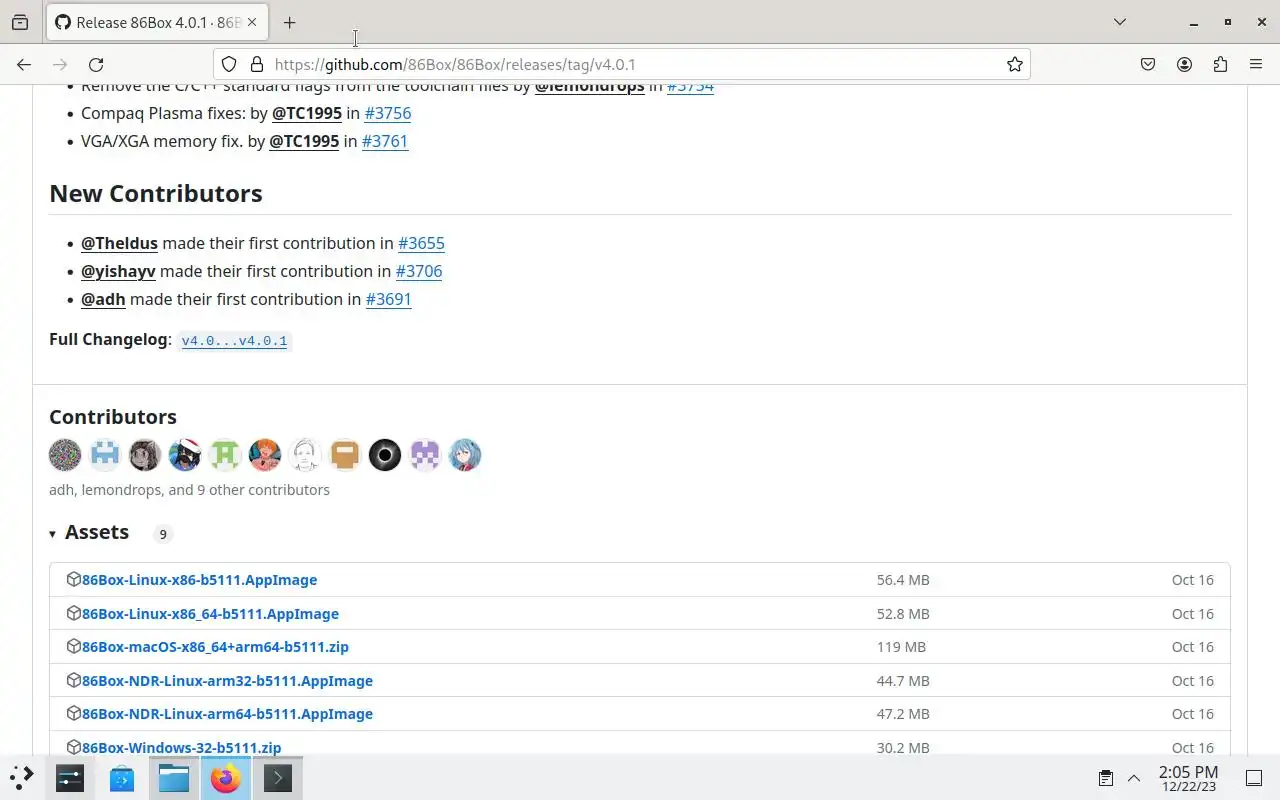Image resolution: width=1280 pixels, height=800 pixels.
Task: Open the @TC1995 profile on VGA/XGA line
Action: pyautogui.click(x=304, y=141)
